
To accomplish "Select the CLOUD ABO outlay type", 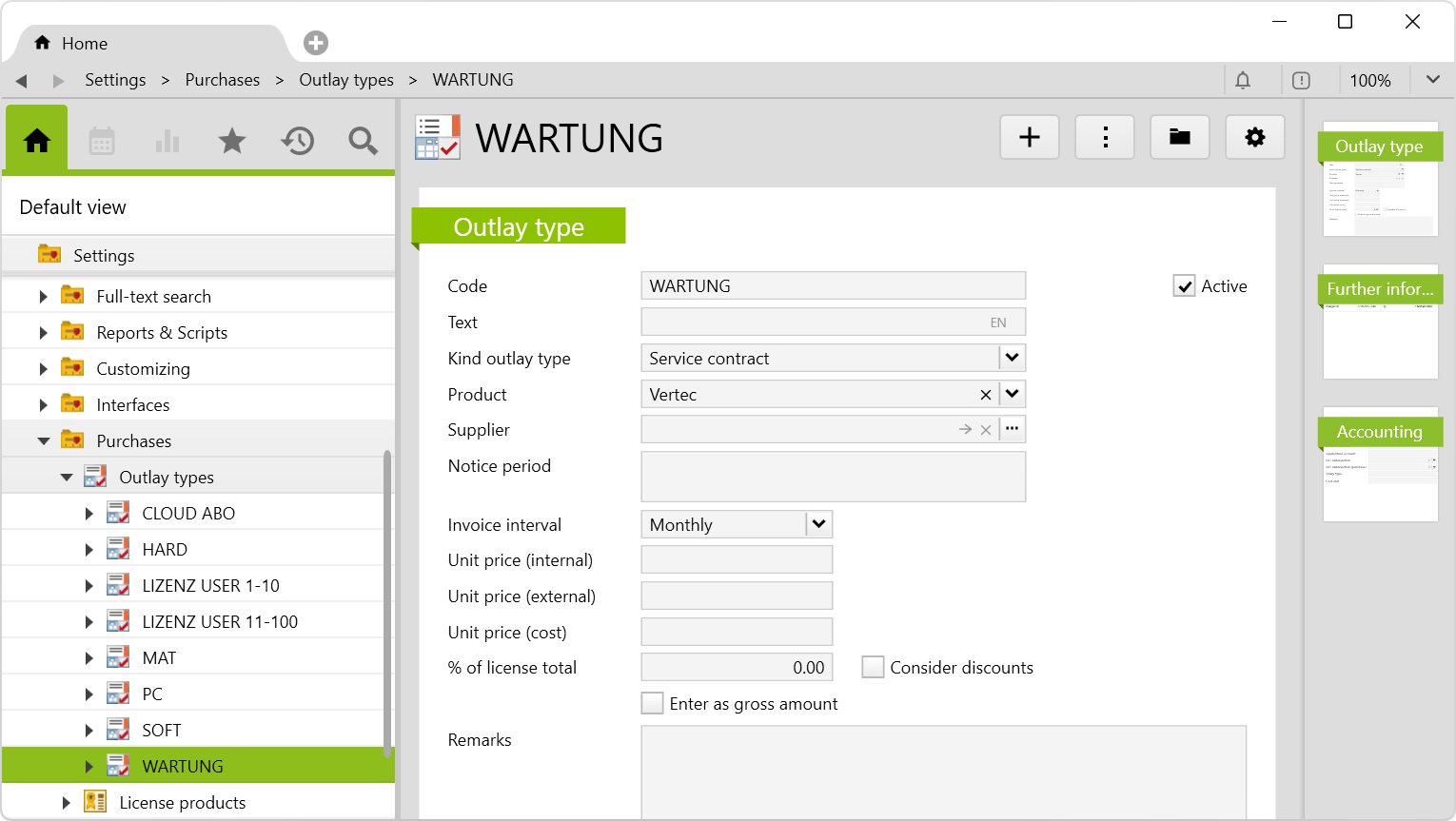I will pyautogui.click(x=188, y=514).
